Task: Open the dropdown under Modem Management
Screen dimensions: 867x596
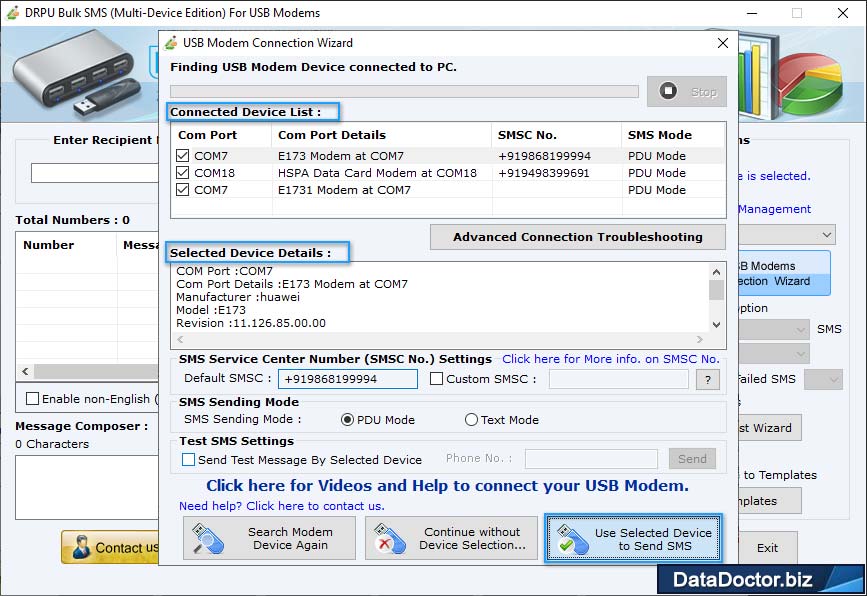Action: coord(826,233)
